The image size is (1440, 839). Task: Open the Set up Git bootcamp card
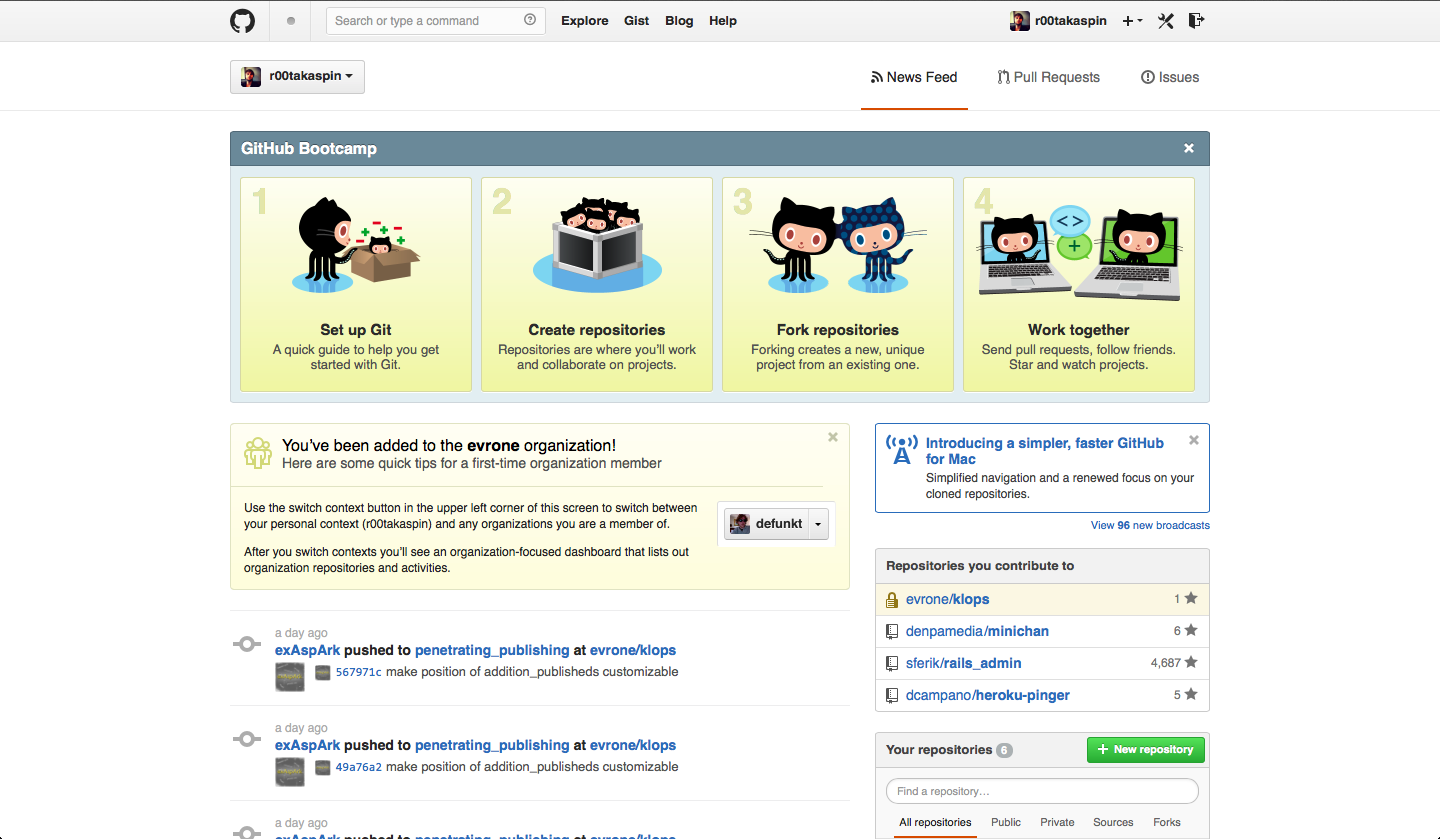pos(356,285)
